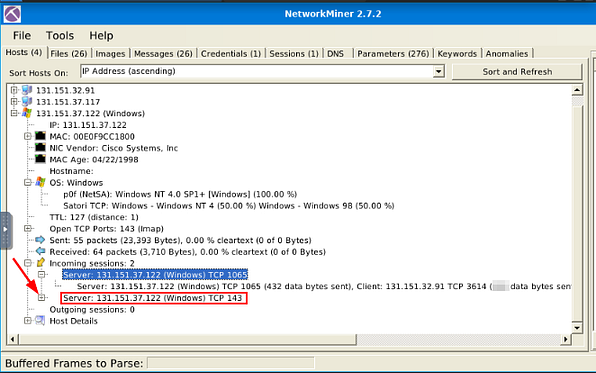The width and height of the screenshot is (596, 373).
Task: Select the Open TCP Ports: 143 (Imap) row
Action: tap(106, 229)
